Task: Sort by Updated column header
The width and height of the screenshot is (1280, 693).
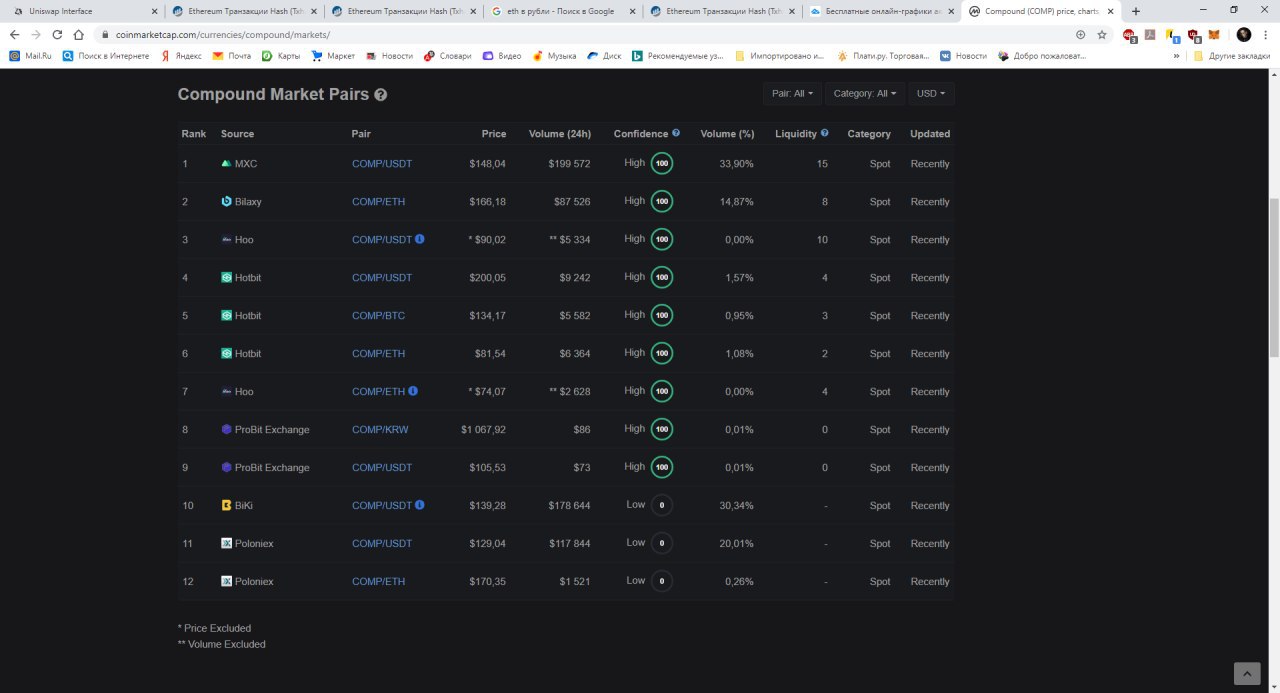Action: tap(930, 133)
